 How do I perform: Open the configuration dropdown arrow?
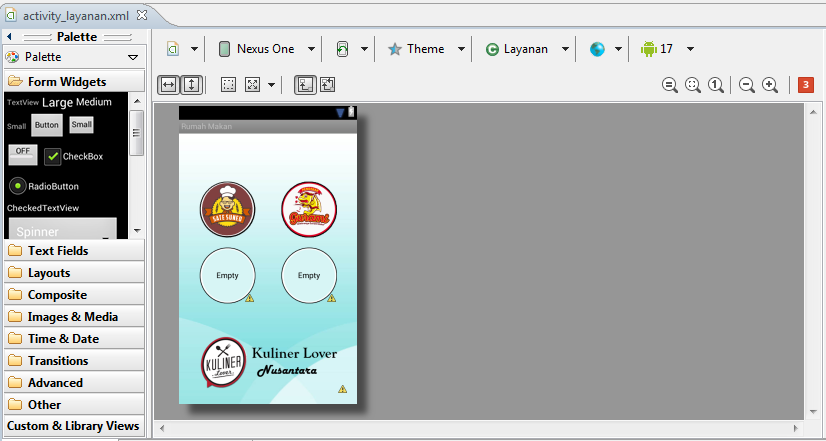tap(194, 49)
